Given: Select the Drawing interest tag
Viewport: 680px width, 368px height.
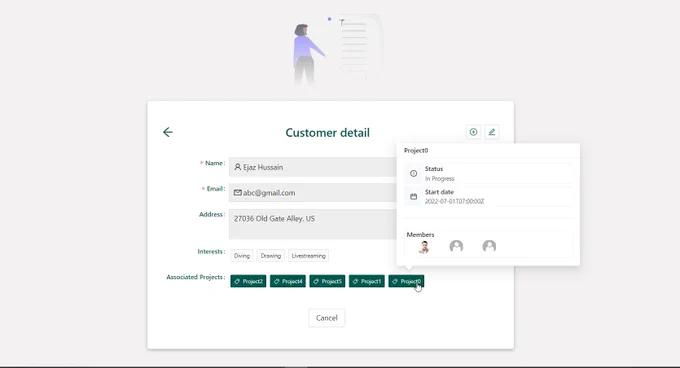Looking at the screenshot, I should point(271,256).
